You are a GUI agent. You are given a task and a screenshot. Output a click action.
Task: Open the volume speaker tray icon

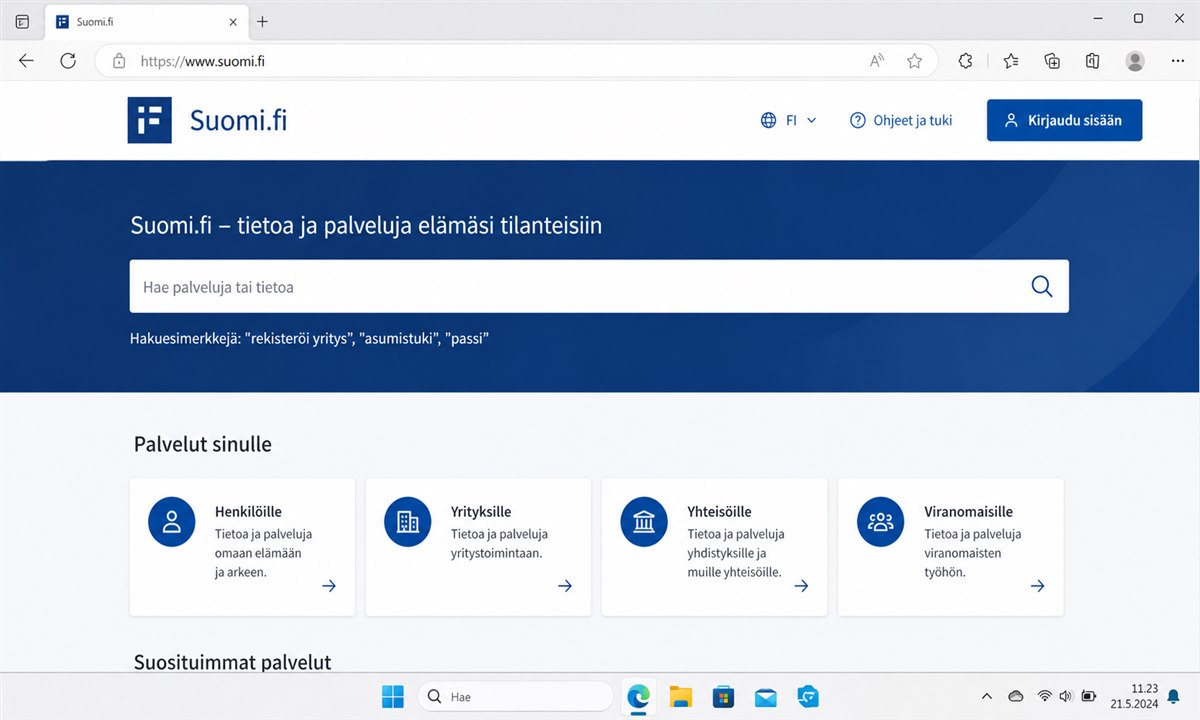(x=1065, y=696)
